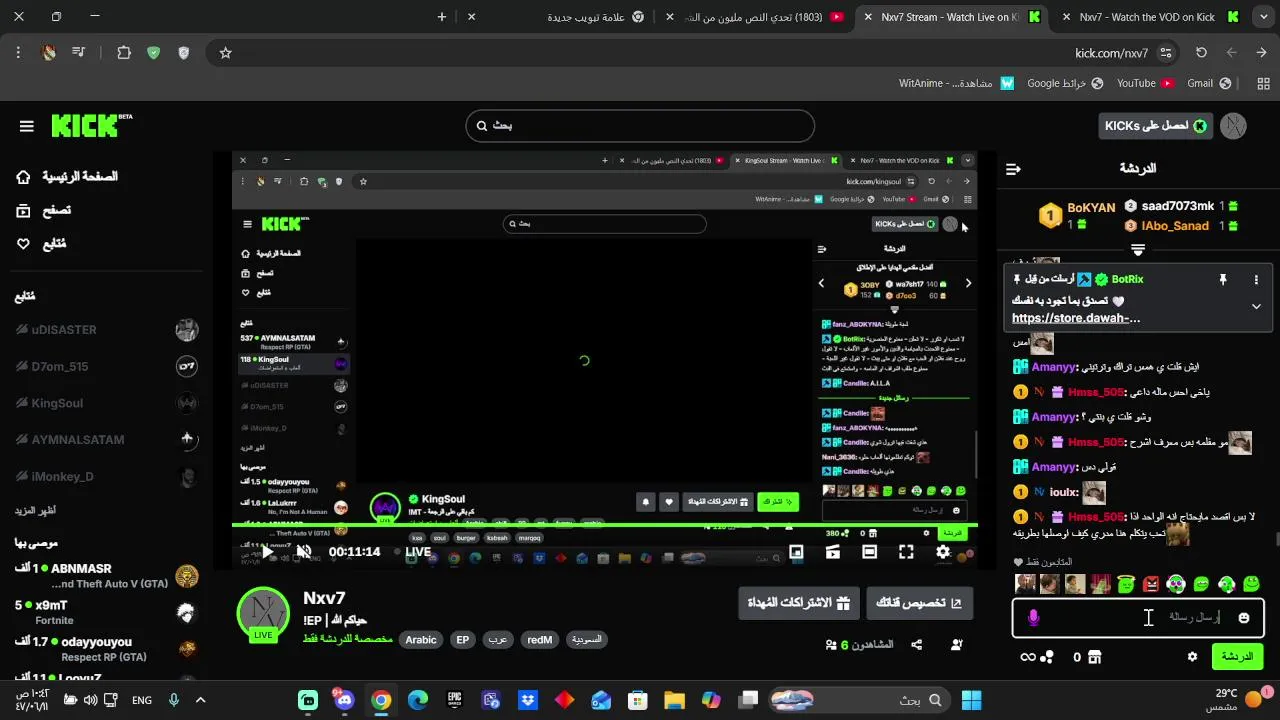
Task: Select the Arabic tag
Action: 421,640
